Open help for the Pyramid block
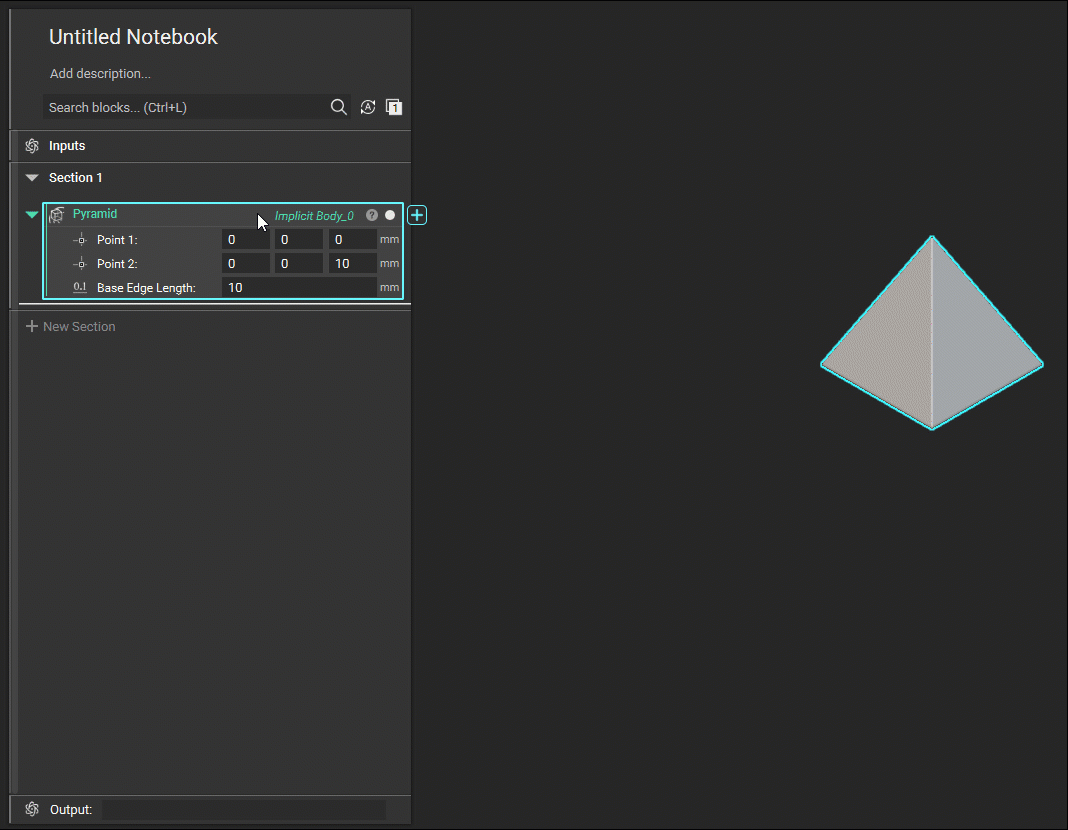This screenshot has height=830, width=1068. (372, 215)
